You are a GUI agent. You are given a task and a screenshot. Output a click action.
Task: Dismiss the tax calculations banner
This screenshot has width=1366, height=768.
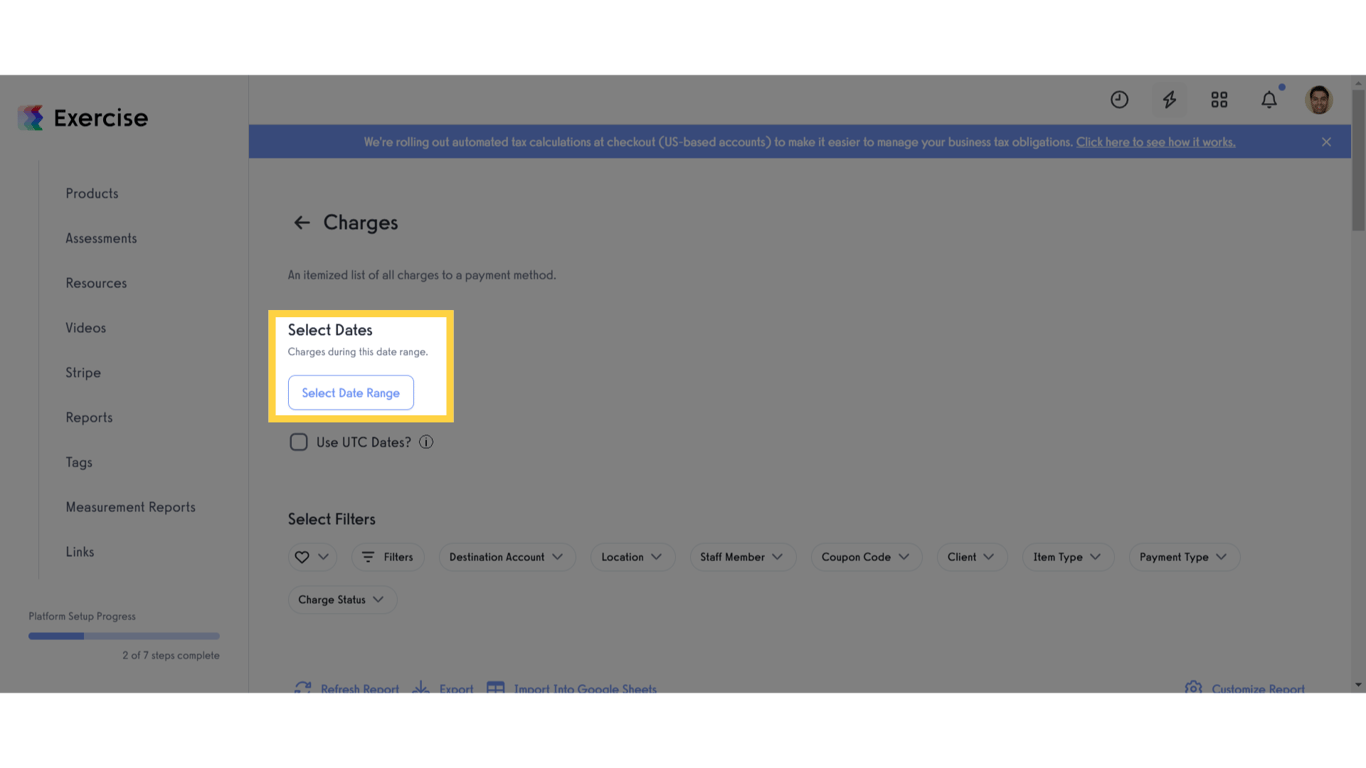1326,141
